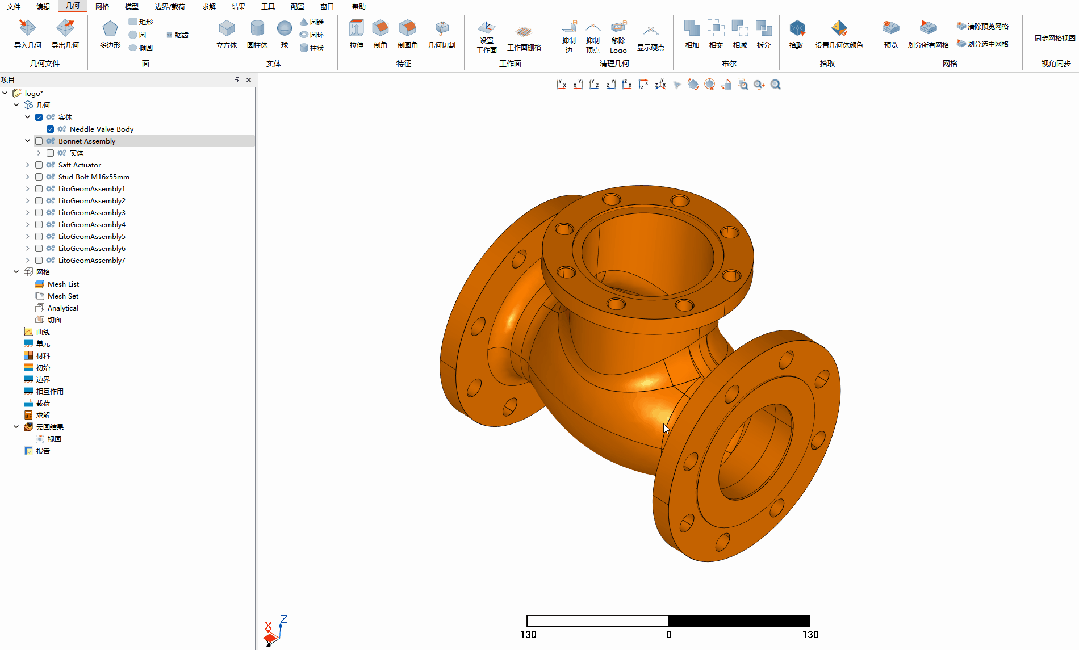Check the LitoGeomAssembly7 checkbox
Image resolution: width=1079 pixels, height=650 pixels.
coord(39,260)
